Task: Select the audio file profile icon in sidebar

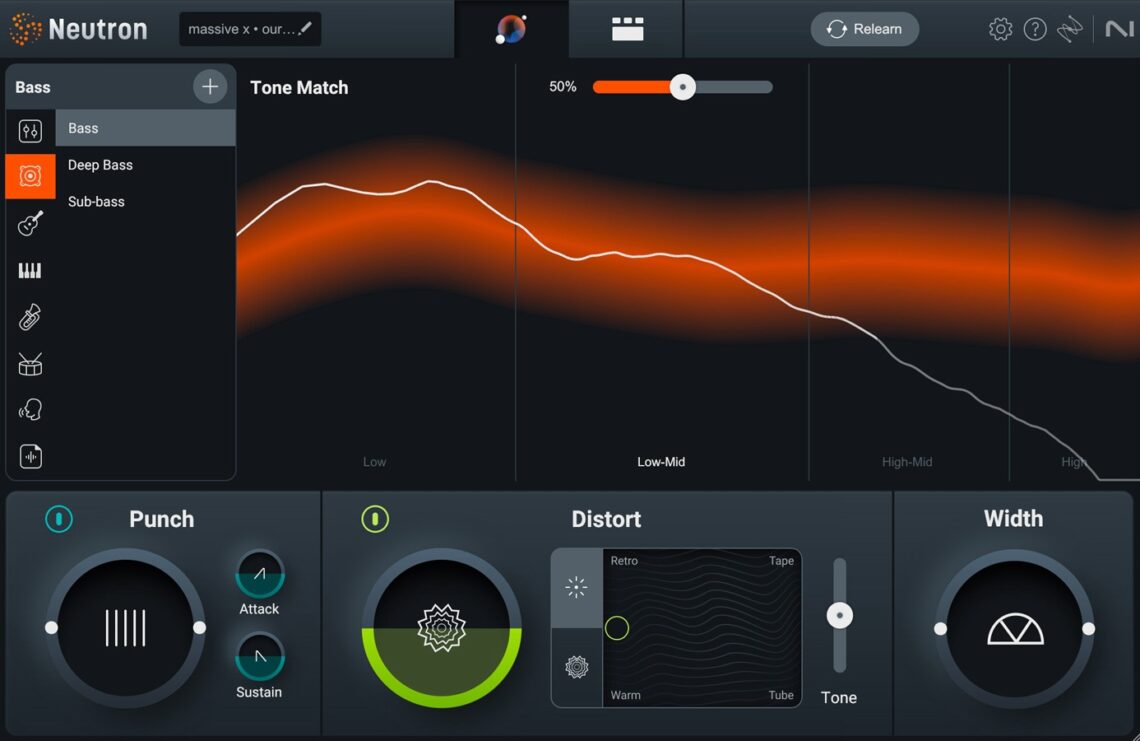Action: 30,456
